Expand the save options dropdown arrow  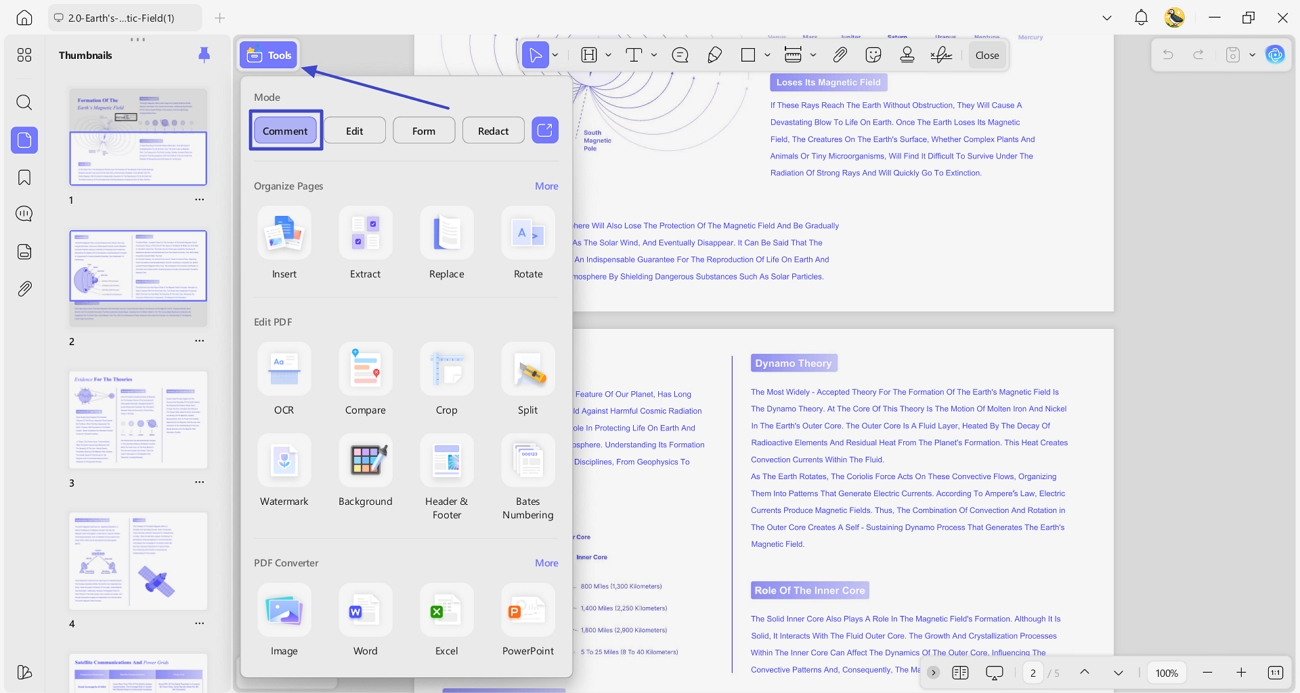tap(1252, 56)
